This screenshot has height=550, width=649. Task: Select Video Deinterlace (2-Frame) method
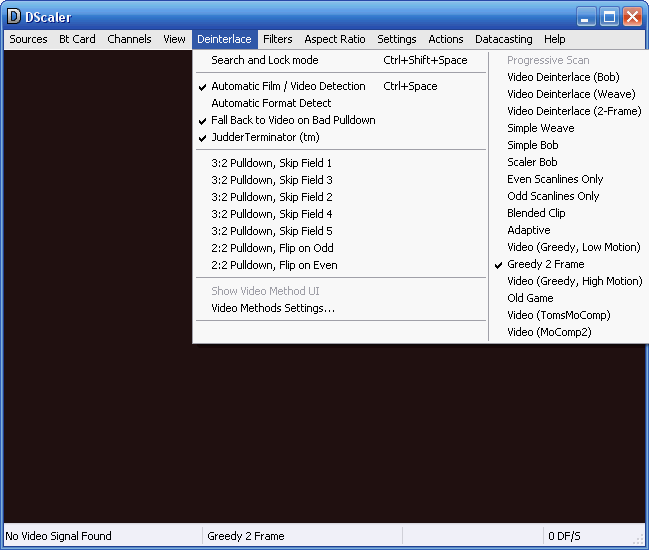(x=569, y=111)
